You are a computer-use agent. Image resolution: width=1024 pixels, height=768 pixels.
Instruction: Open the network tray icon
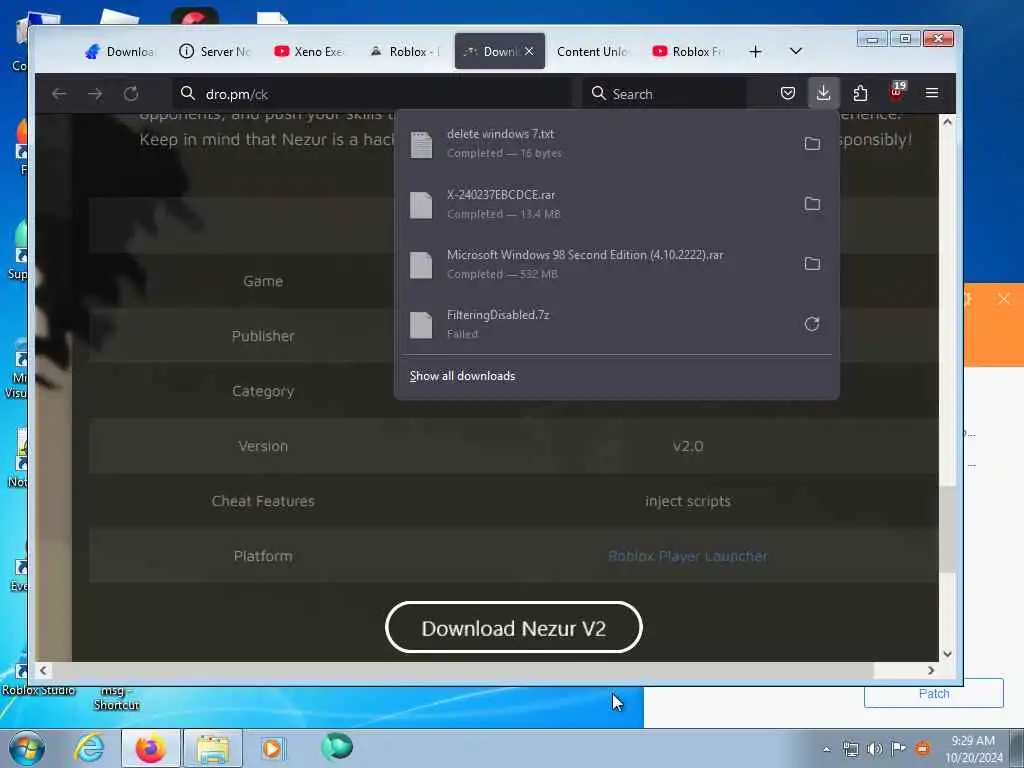pyautogui.click(x=850, y=749)
